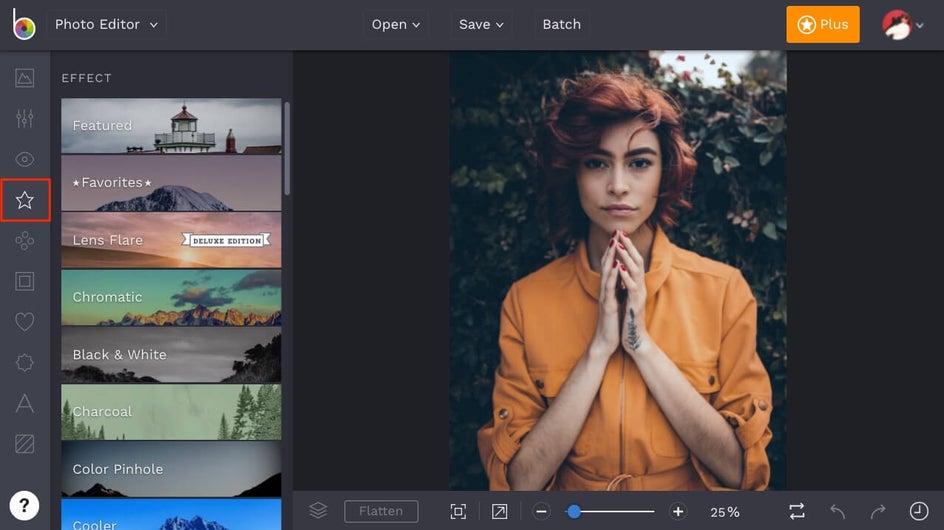Open the user profile avatar menu
Image resolution: width=944 pixels, height=530 pixels.
click(902, 25)
